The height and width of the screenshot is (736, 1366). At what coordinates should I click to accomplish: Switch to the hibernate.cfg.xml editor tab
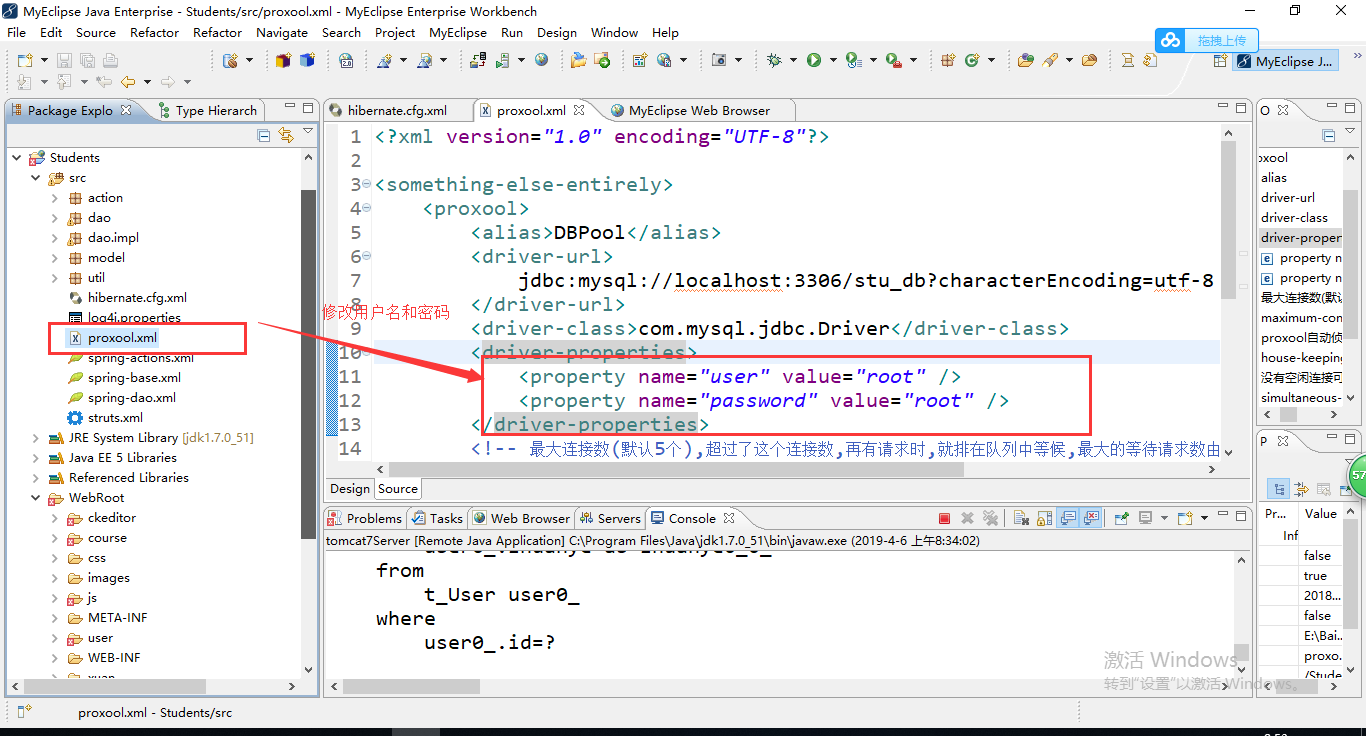pos(398,109)
